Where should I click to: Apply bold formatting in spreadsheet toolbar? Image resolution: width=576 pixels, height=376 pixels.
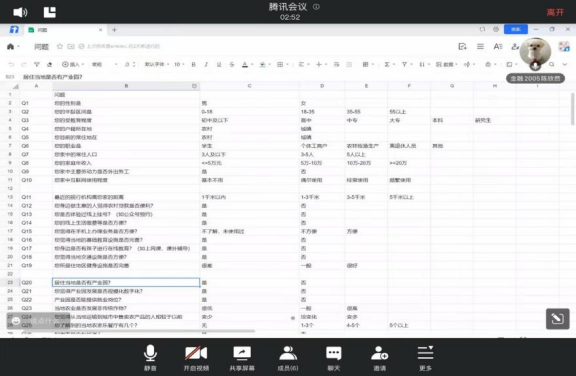(193, 64)
